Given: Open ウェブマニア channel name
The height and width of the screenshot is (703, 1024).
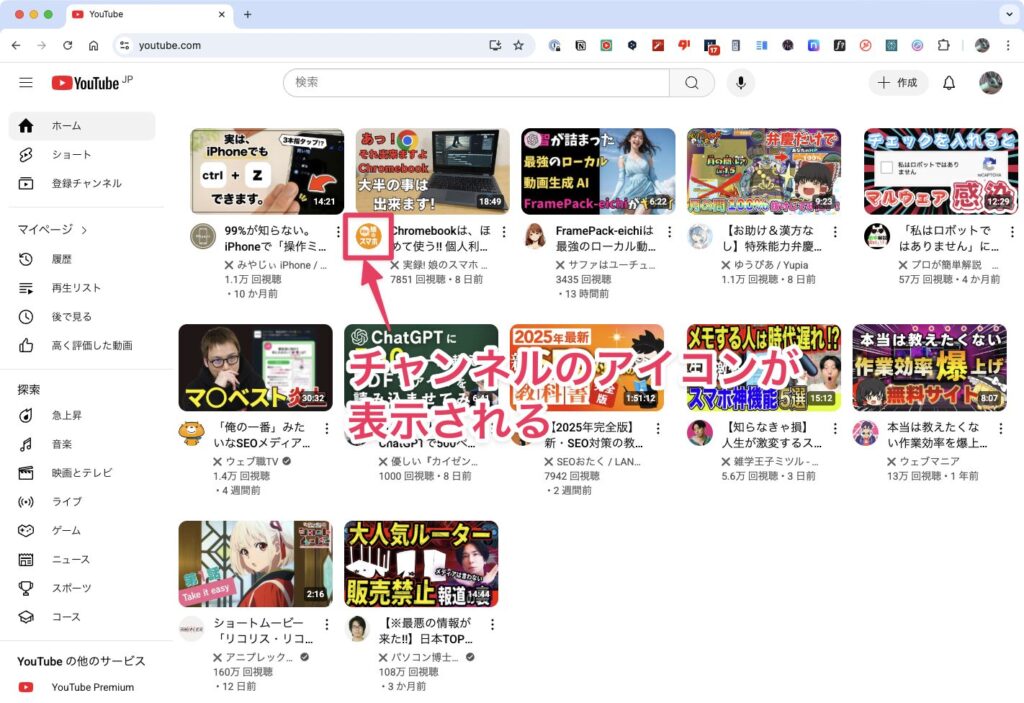Looking at the screenshot, I should click(x=929, y=461).
